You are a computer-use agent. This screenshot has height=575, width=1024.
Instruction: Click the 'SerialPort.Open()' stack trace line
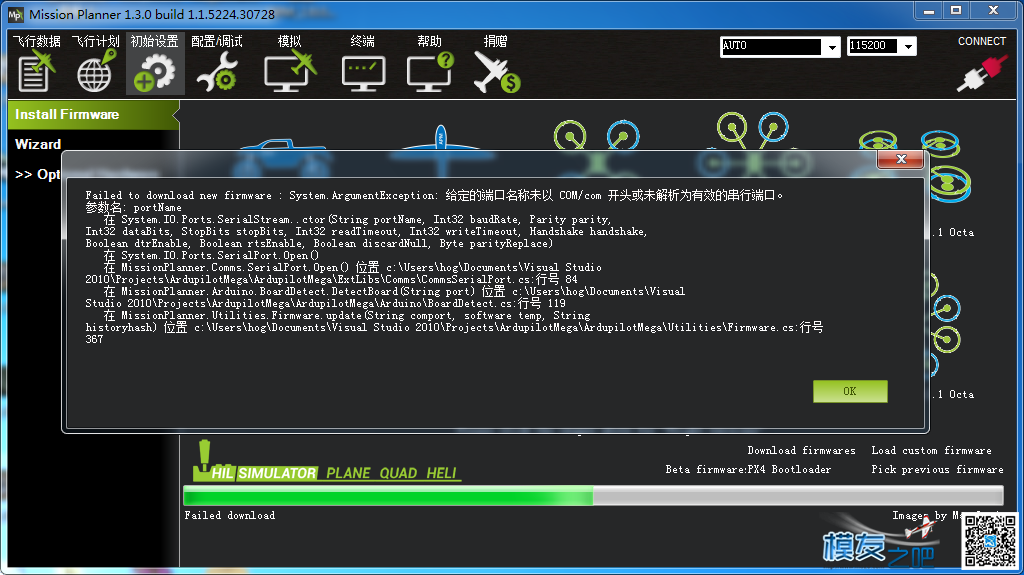212,255
